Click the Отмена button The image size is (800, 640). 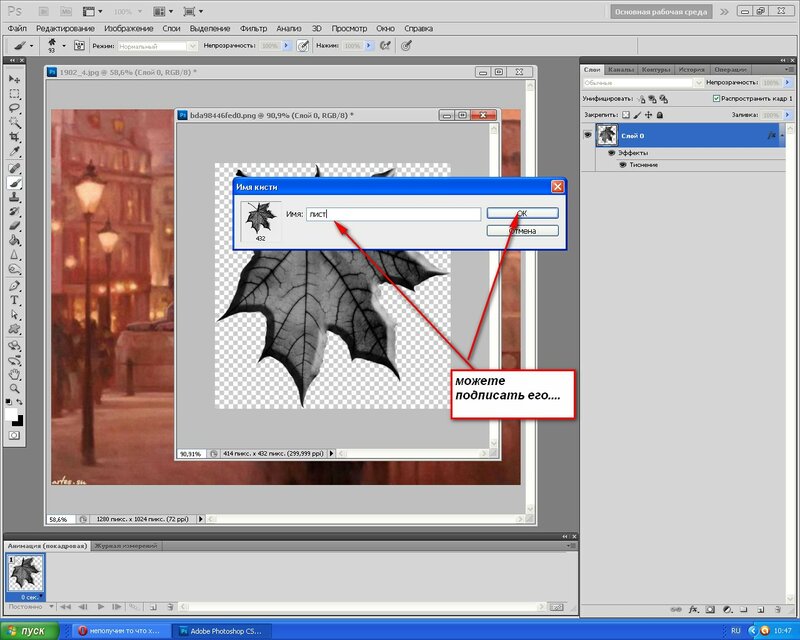coord(522,231)
